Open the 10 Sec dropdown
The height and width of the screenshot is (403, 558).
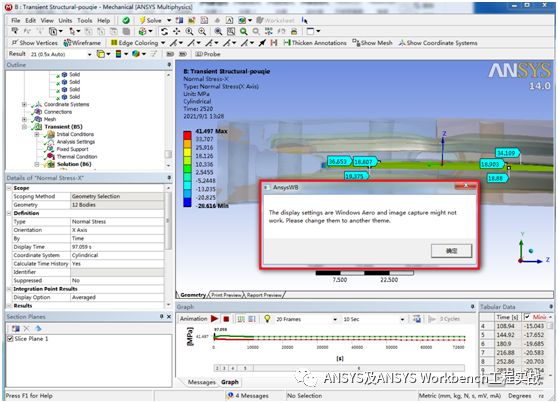click(x=402, y=319)
